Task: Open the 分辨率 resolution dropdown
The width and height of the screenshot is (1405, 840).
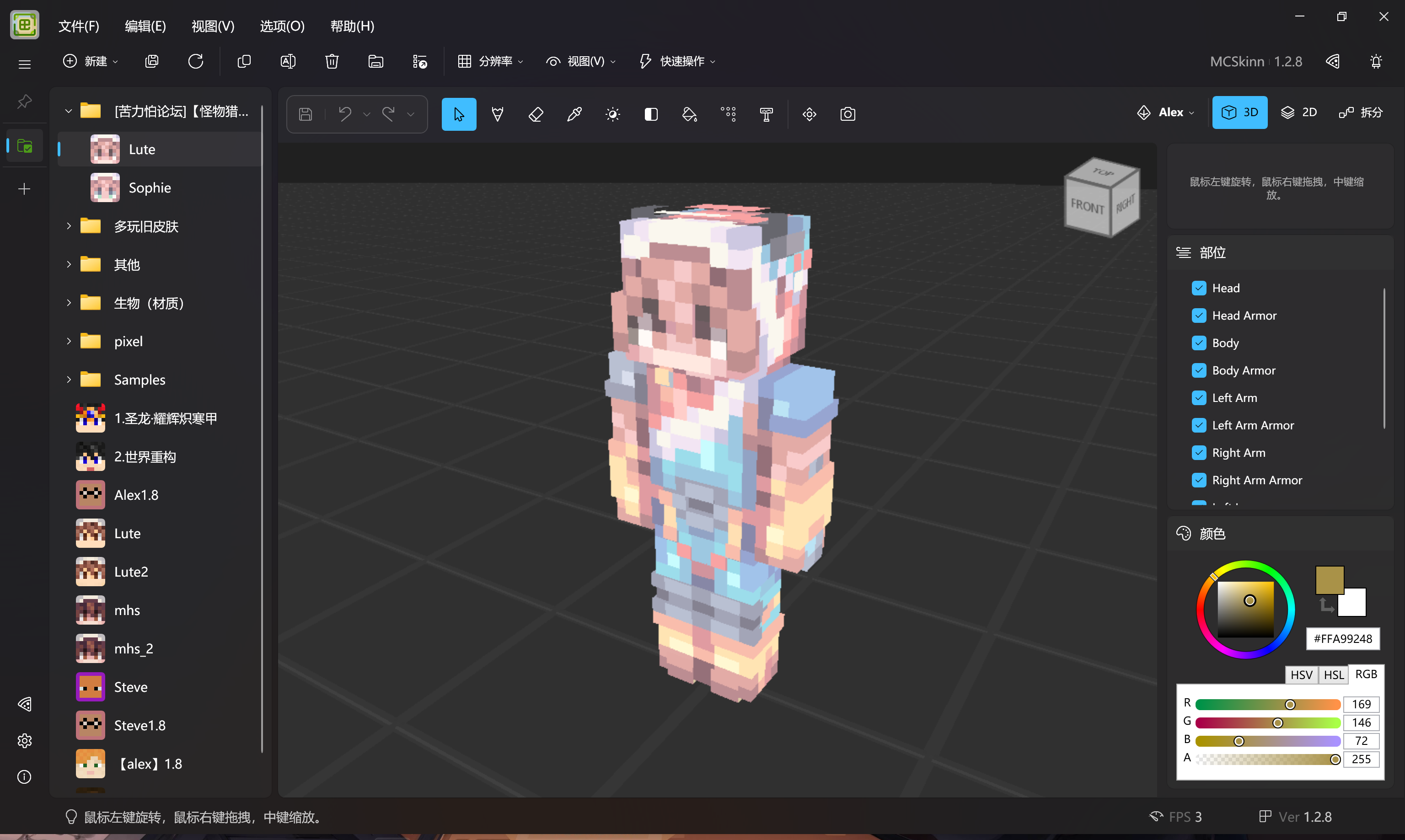Action: click(490, 61)
